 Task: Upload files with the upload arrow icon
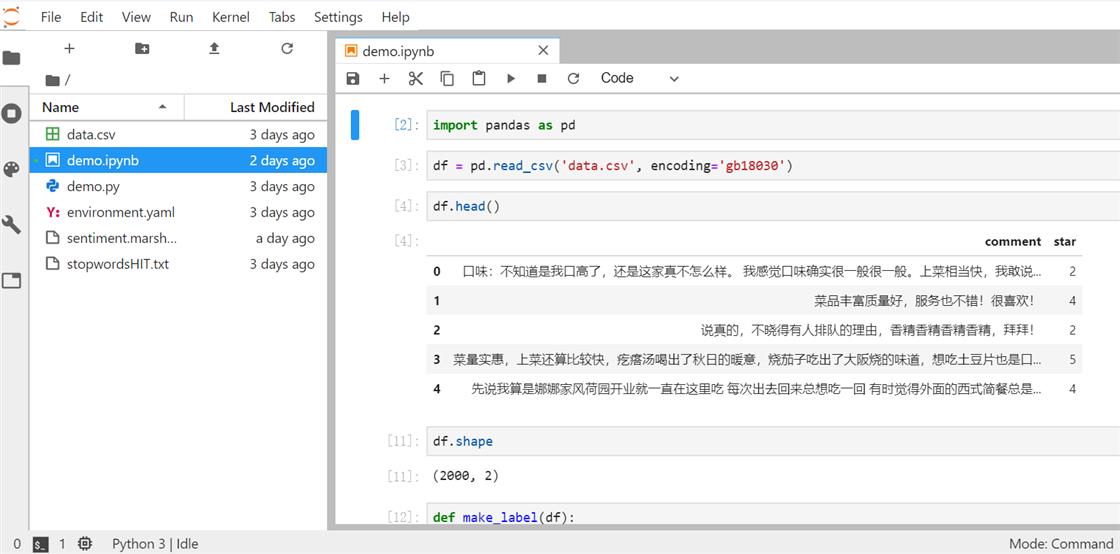(x=214, y=48)
